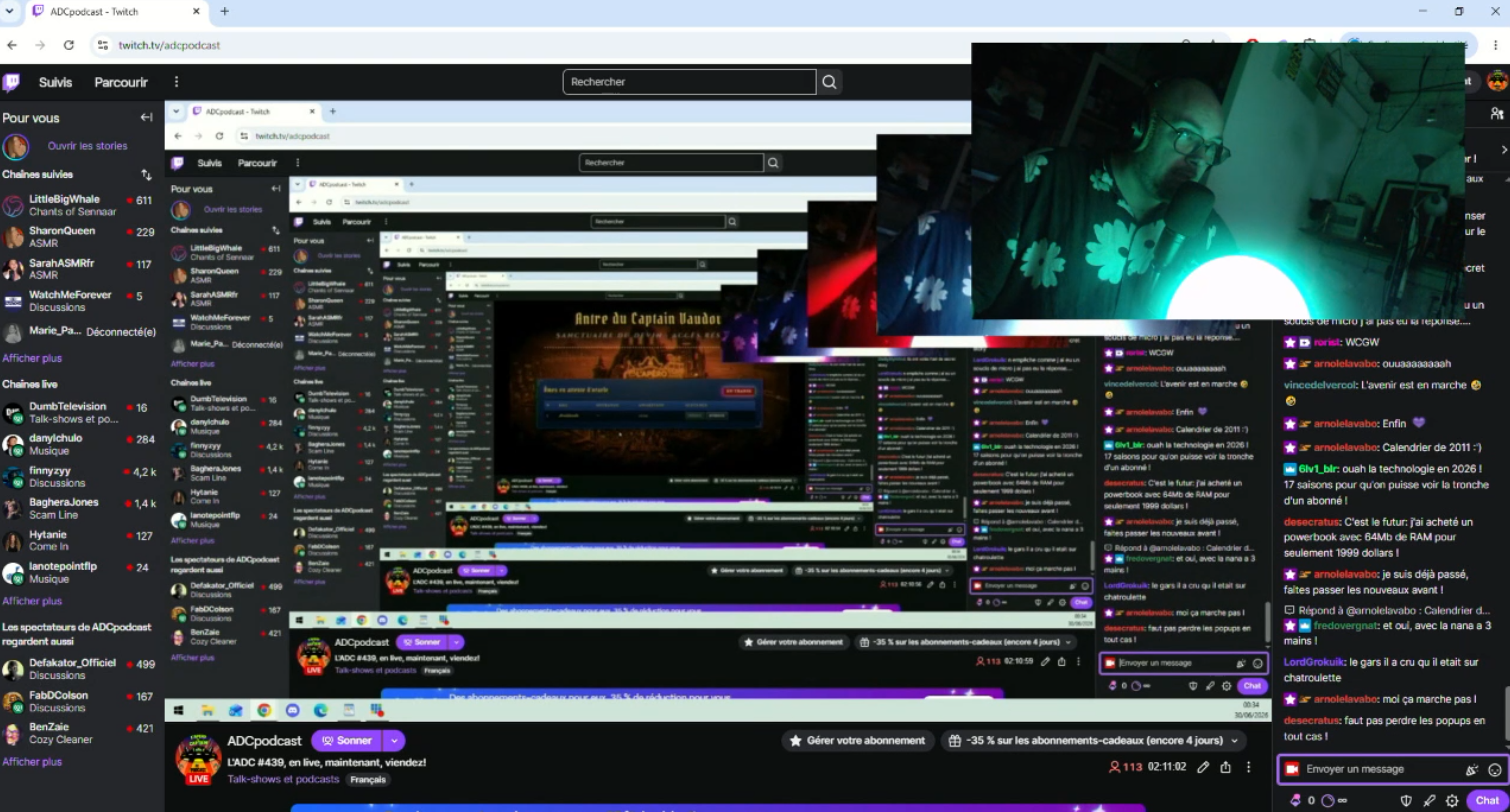Open the Parcourir tab

pos(121,82)
